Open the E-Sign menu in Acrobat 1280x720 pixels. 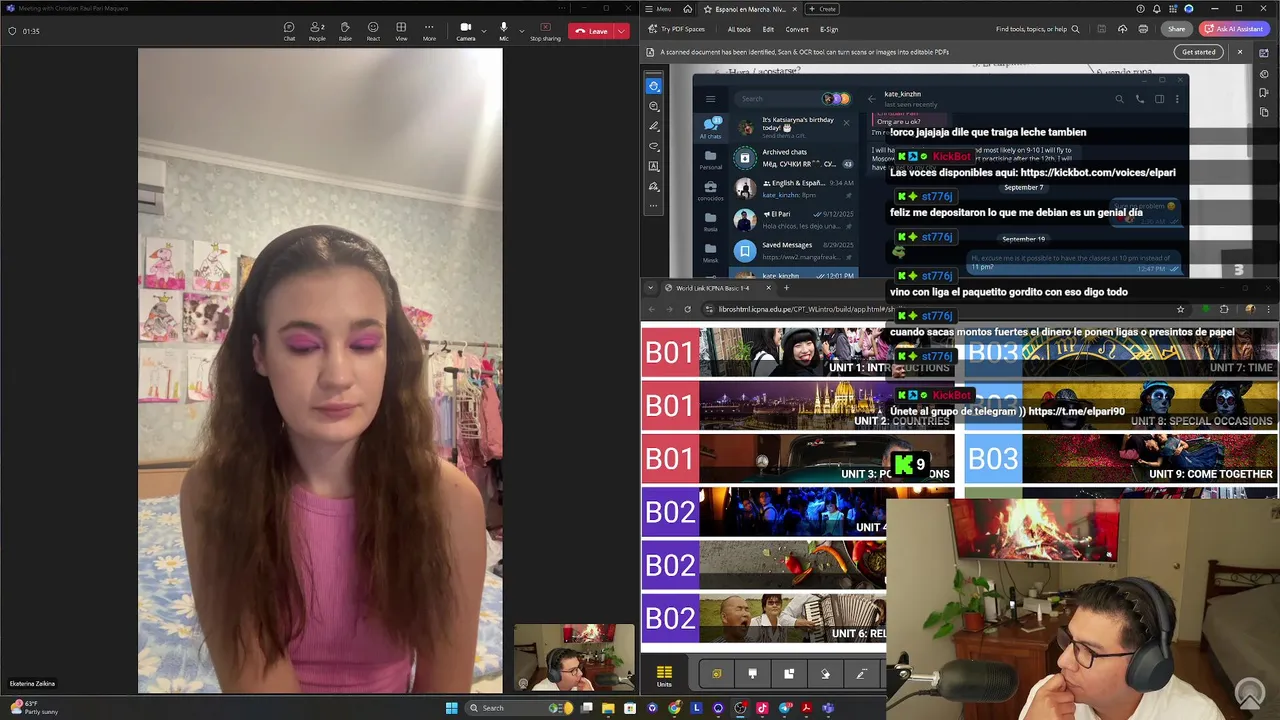pyautogui.click(x=829, y=29)
